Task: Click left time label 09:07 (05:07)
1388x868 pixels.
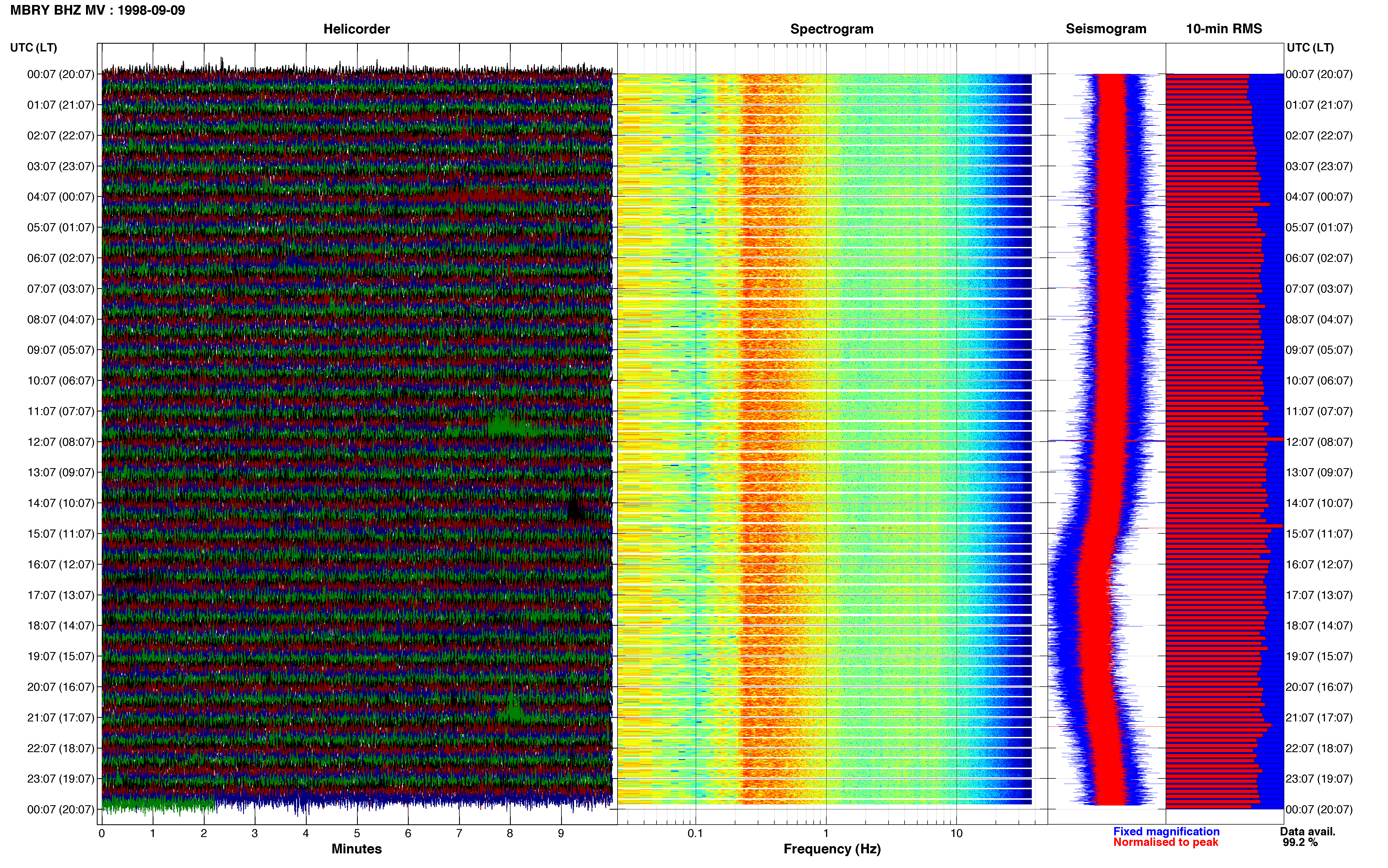Action: (x=61, y=350)
